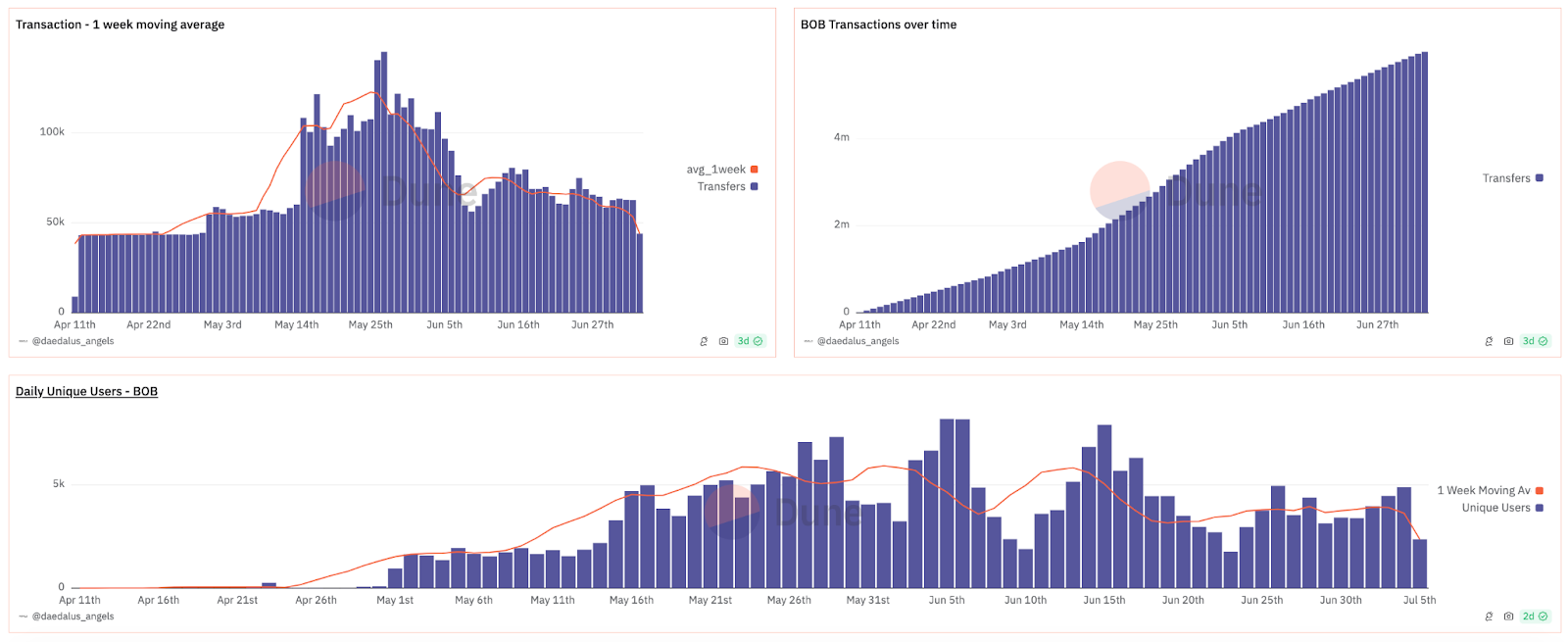
Task: Toggle Transfers legend in BOB Transactions chart
Action: click(x=1506, y=178)
